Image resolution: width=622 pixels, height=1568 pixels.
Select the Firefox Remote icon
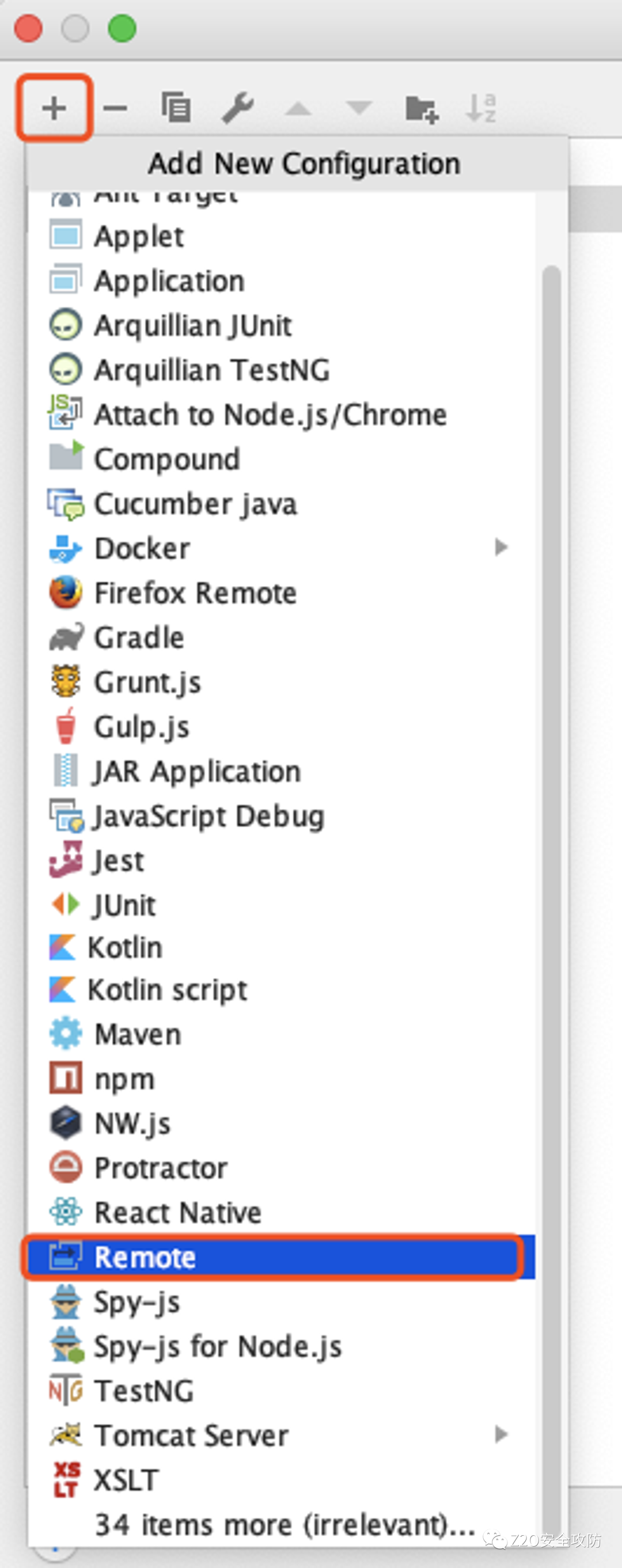(65, 593)
